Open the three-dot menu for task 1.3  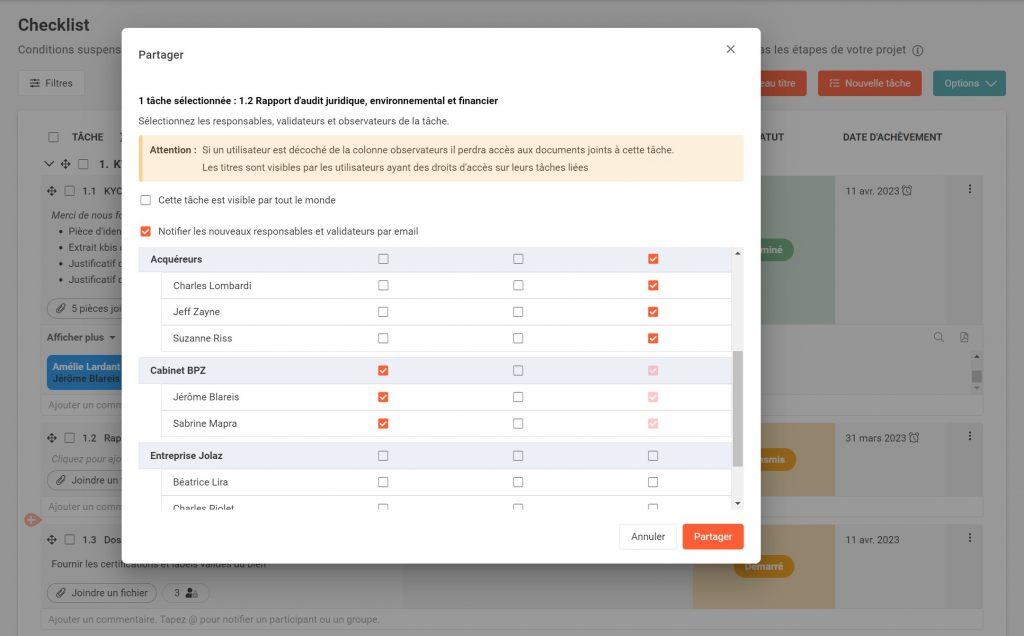(x=970, y=538)
